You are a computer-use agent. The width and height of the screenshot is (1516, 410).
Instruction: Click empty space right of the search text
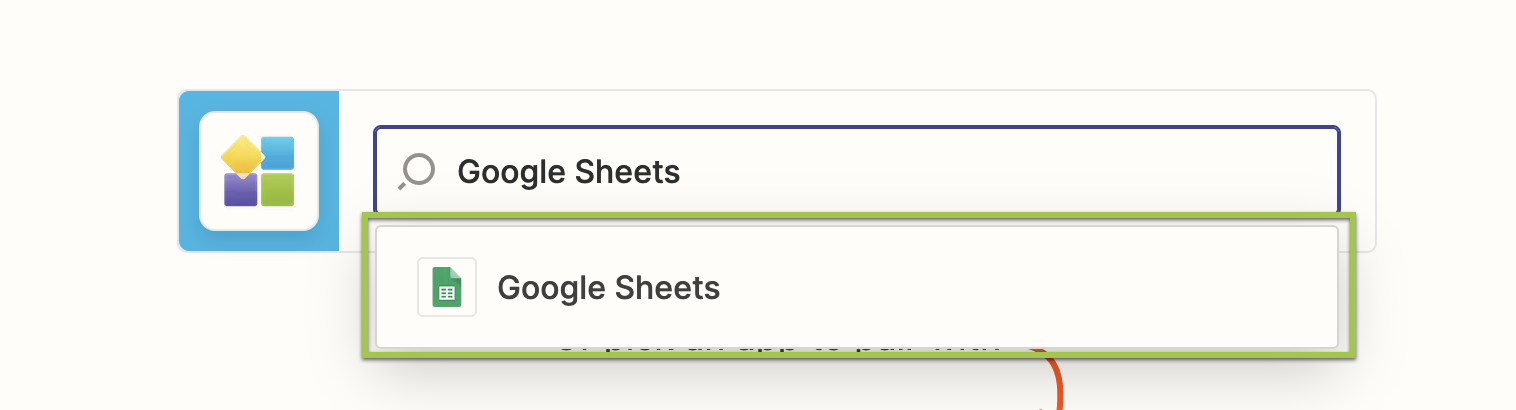(1000, 172)
